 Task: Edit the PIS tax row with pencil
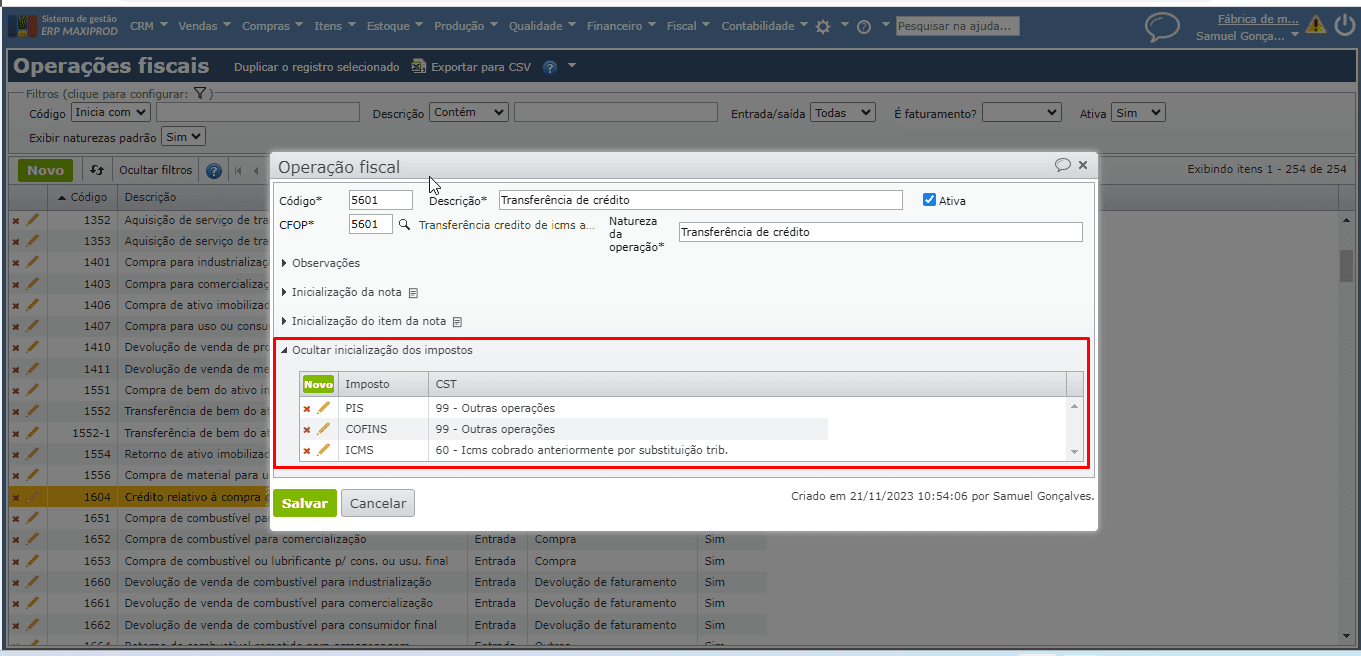[323, 408]
